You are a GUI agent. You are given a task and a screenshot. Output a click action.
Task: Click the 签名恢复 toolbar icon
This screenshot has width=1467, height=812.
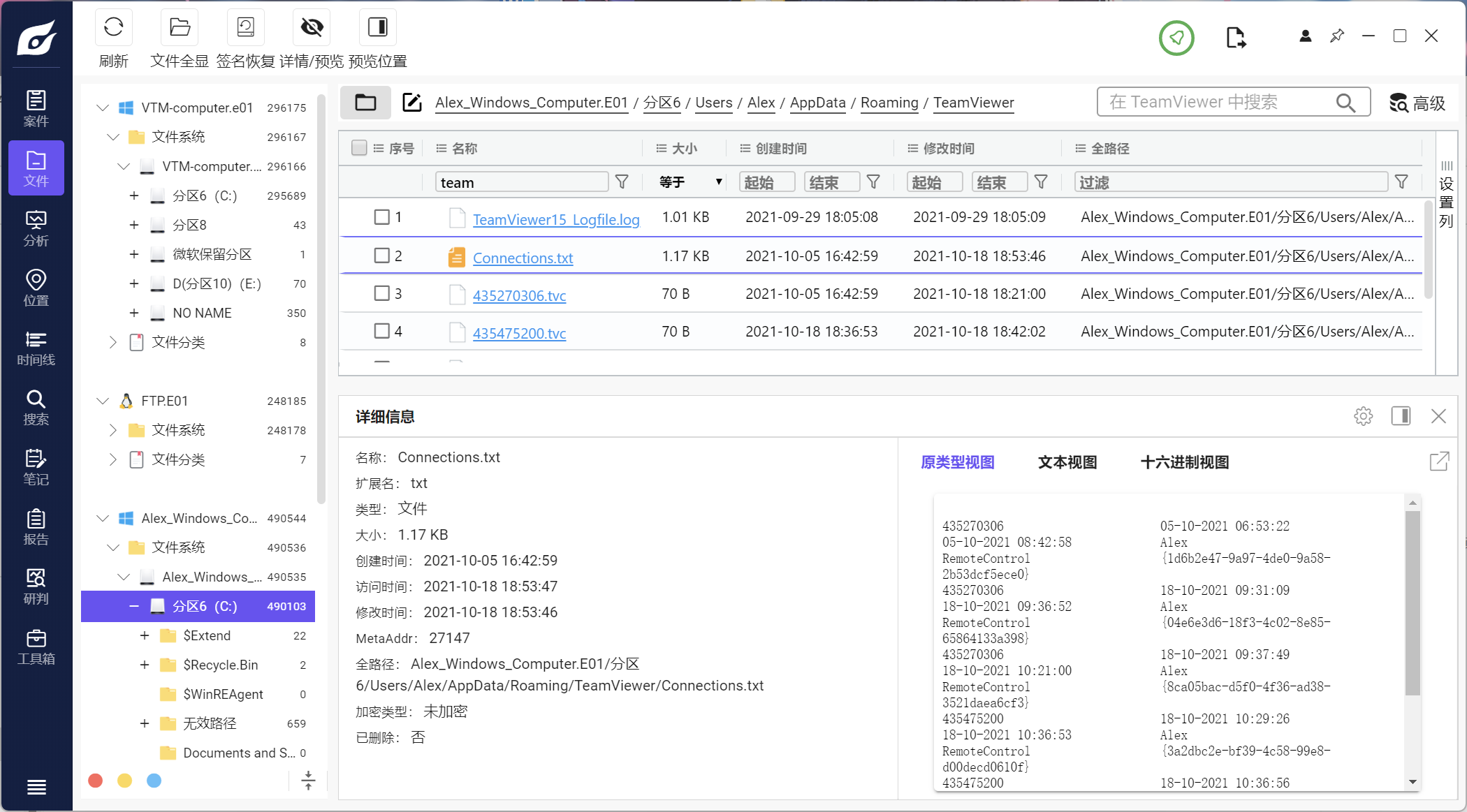tap(245, 27)
